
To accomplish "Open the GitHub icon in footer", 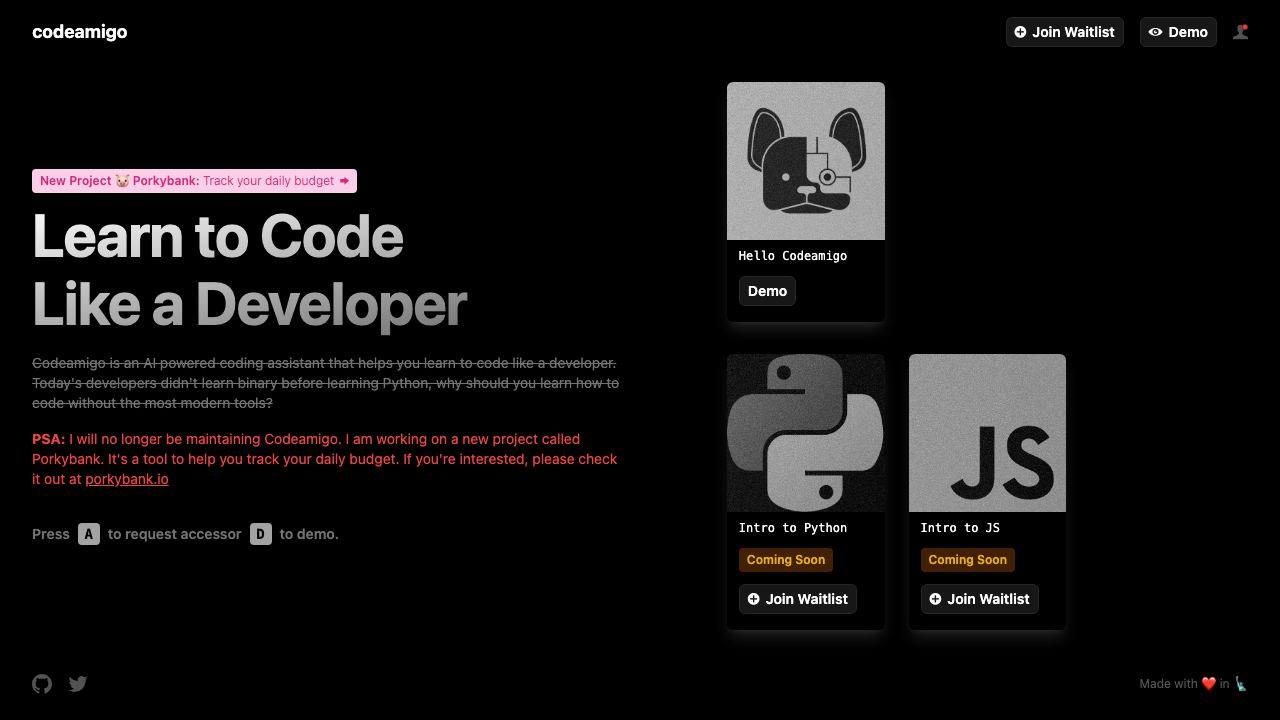I will coord(42,684).
